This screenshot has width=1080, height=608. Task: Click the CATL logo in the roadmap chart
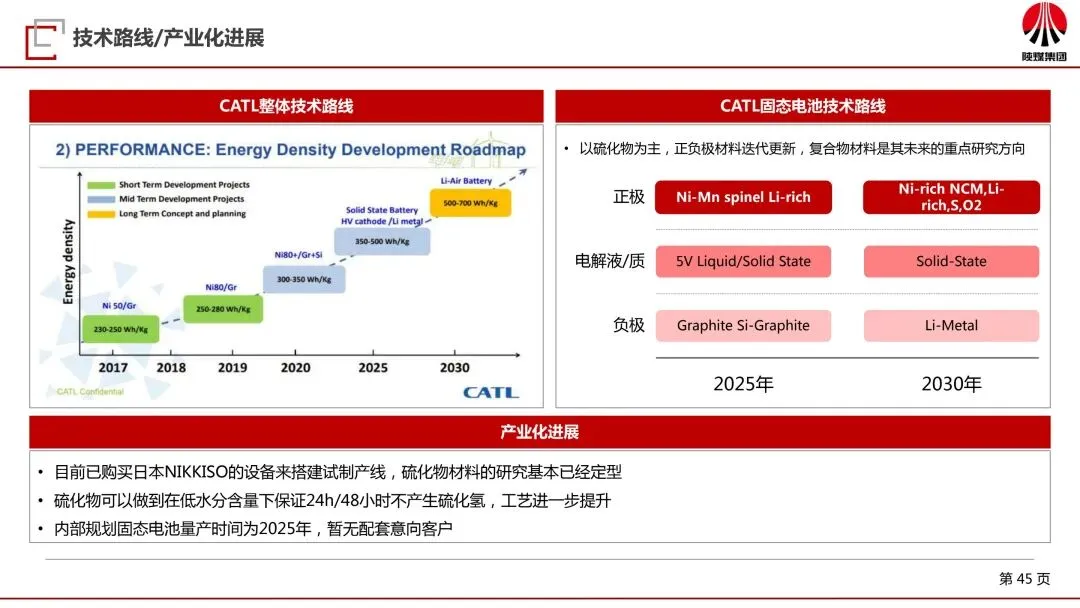click(490, 392)
